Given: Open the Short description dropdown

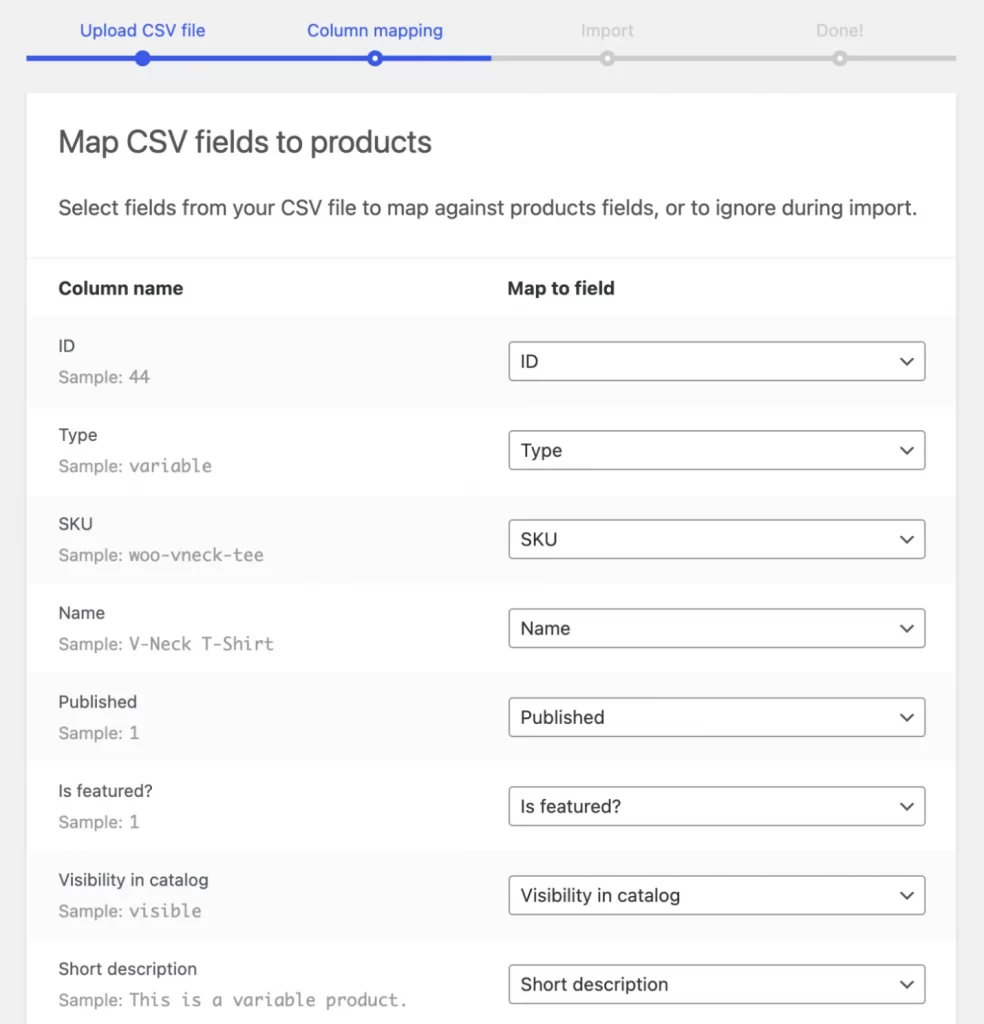Looking at the screenshot, I should coord(716,984).
